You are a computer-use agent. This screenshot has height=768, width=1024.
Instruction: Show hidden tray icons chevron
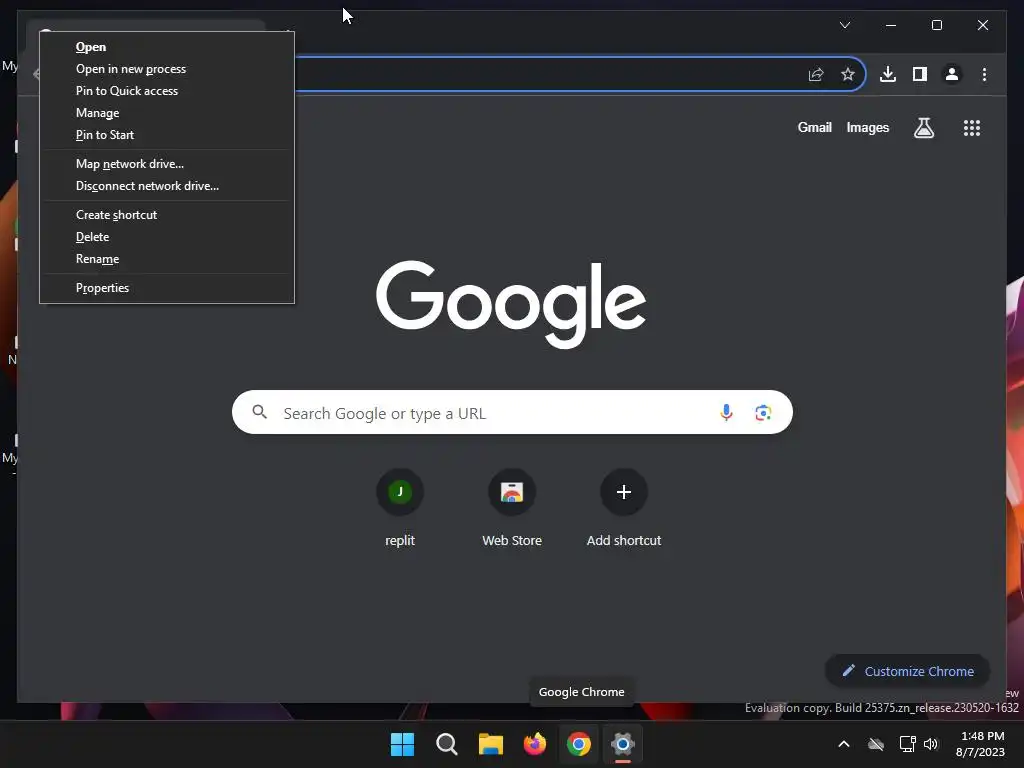[844, 744]
